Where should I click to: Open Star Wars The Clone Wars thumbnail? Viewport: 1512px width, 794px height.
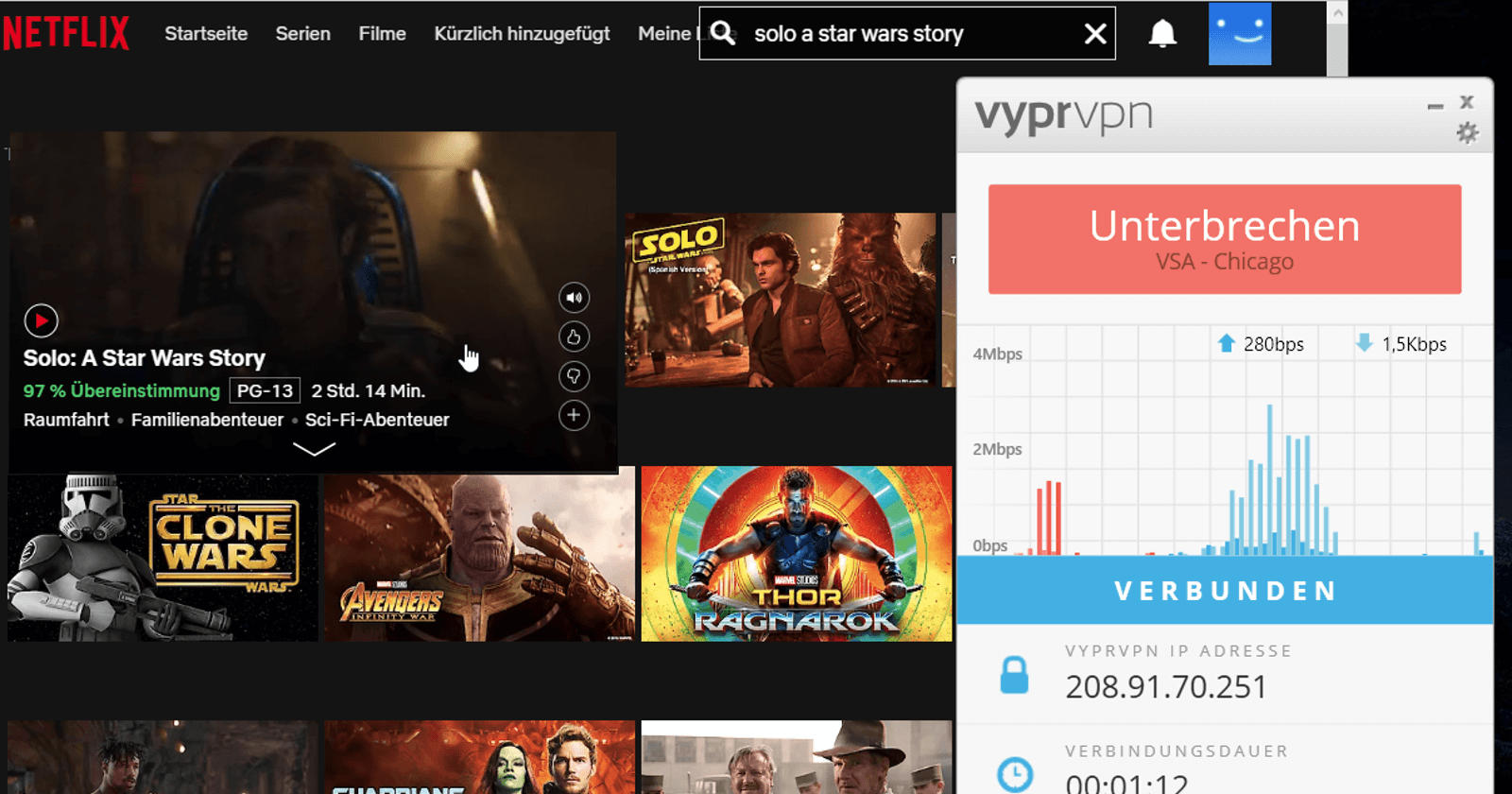click(163, 558)
